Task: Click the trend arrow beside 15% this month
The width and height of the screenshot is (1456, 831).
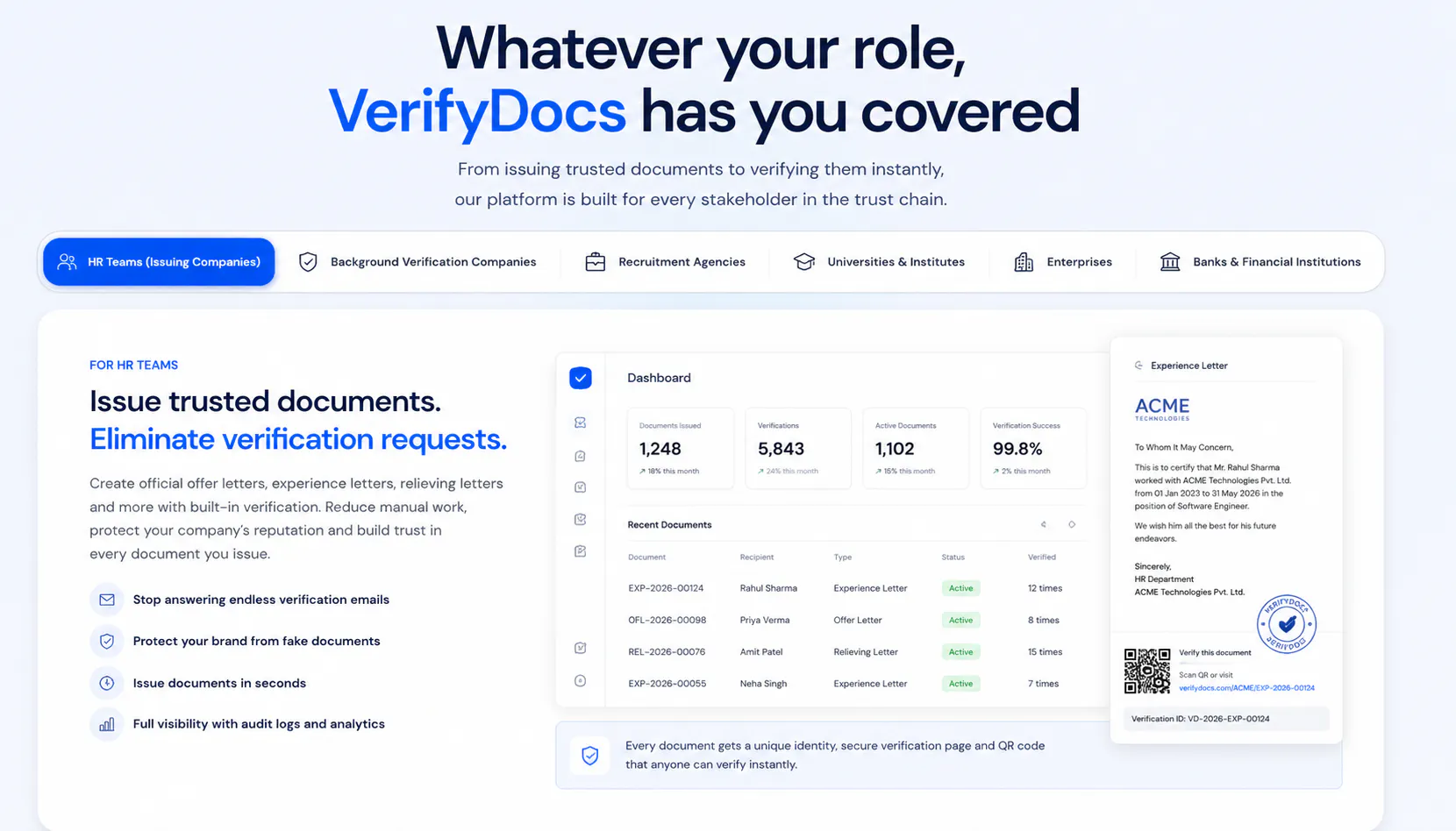Action: pyautogui.click(x=879, y=472)
